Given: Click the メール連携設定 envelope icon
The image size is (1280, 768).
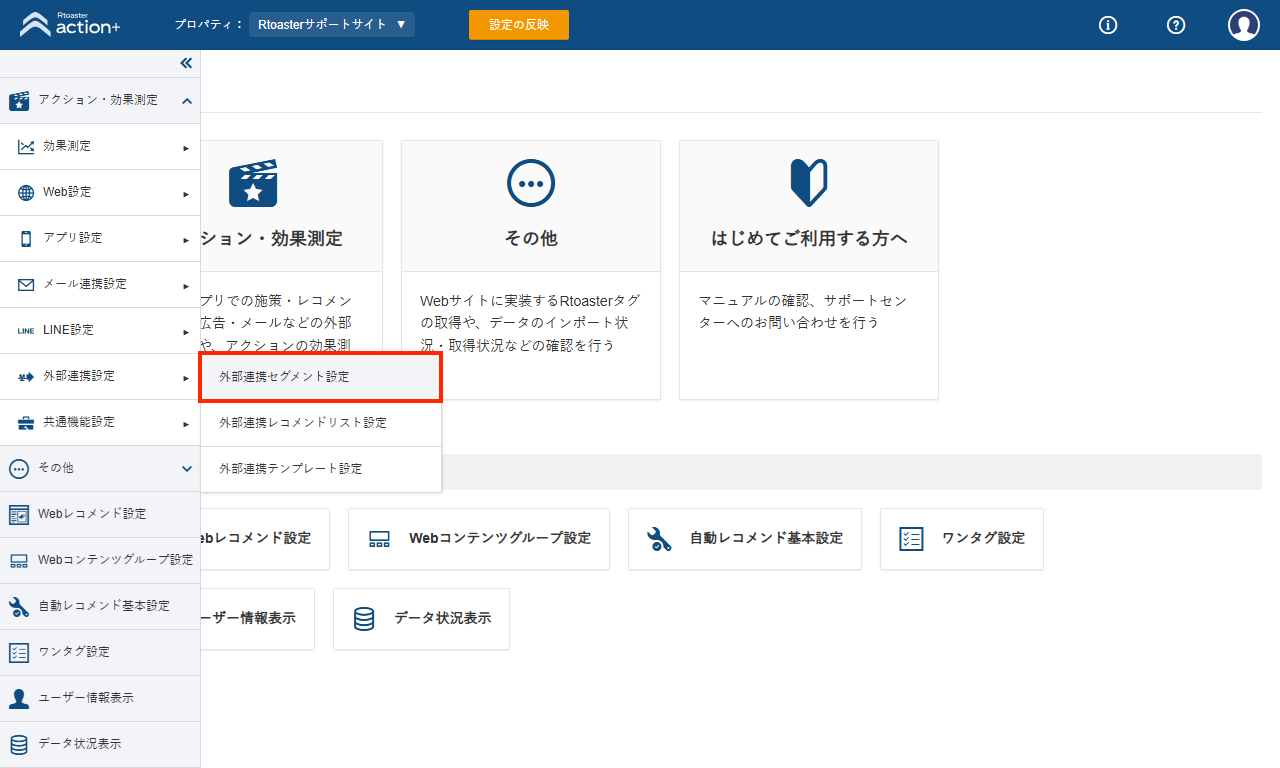Looking at the screenshot, I should click(x=26, y=285).
